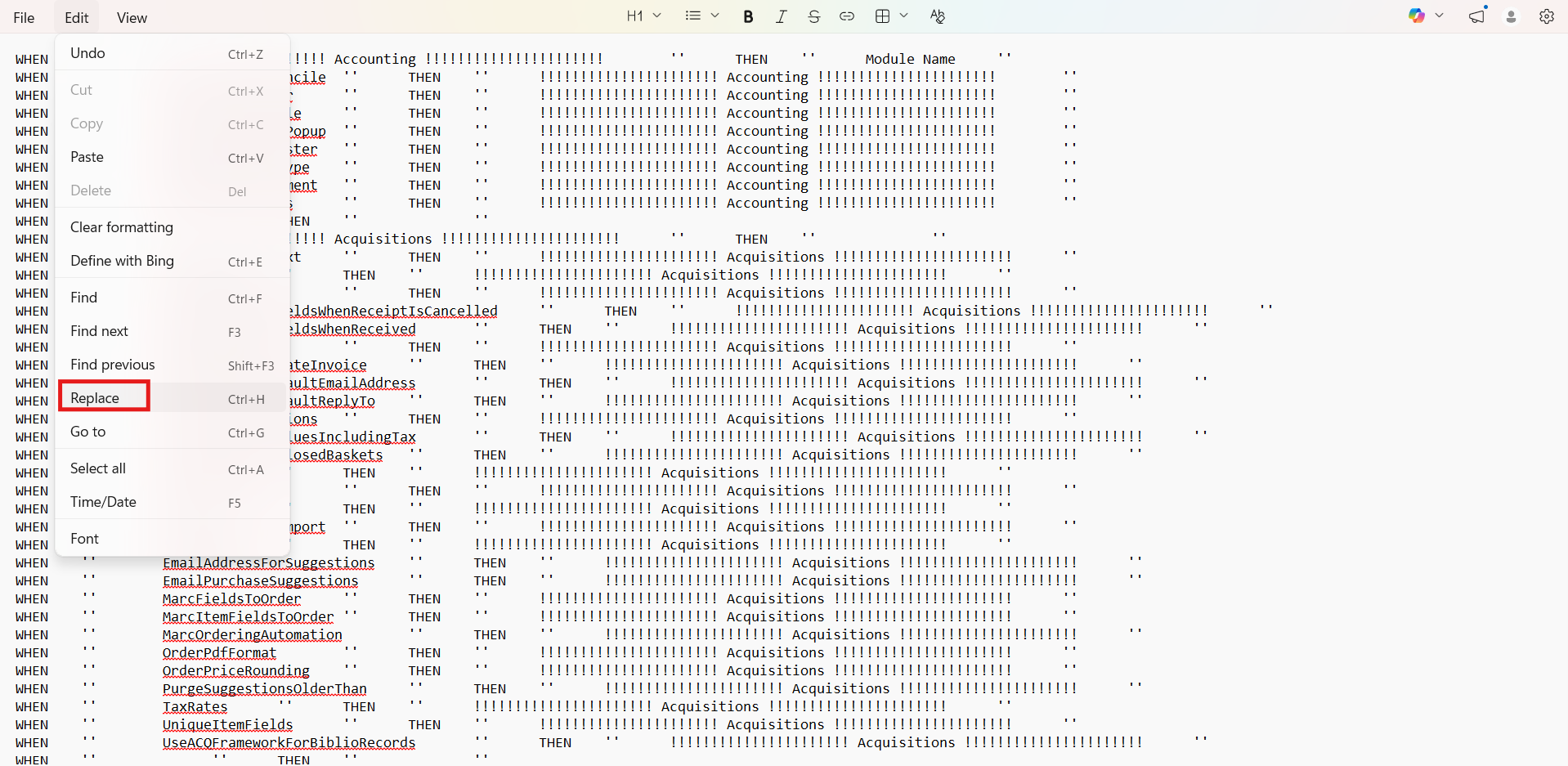Open Settings with the gear icon

click(x=1546, y=16)
